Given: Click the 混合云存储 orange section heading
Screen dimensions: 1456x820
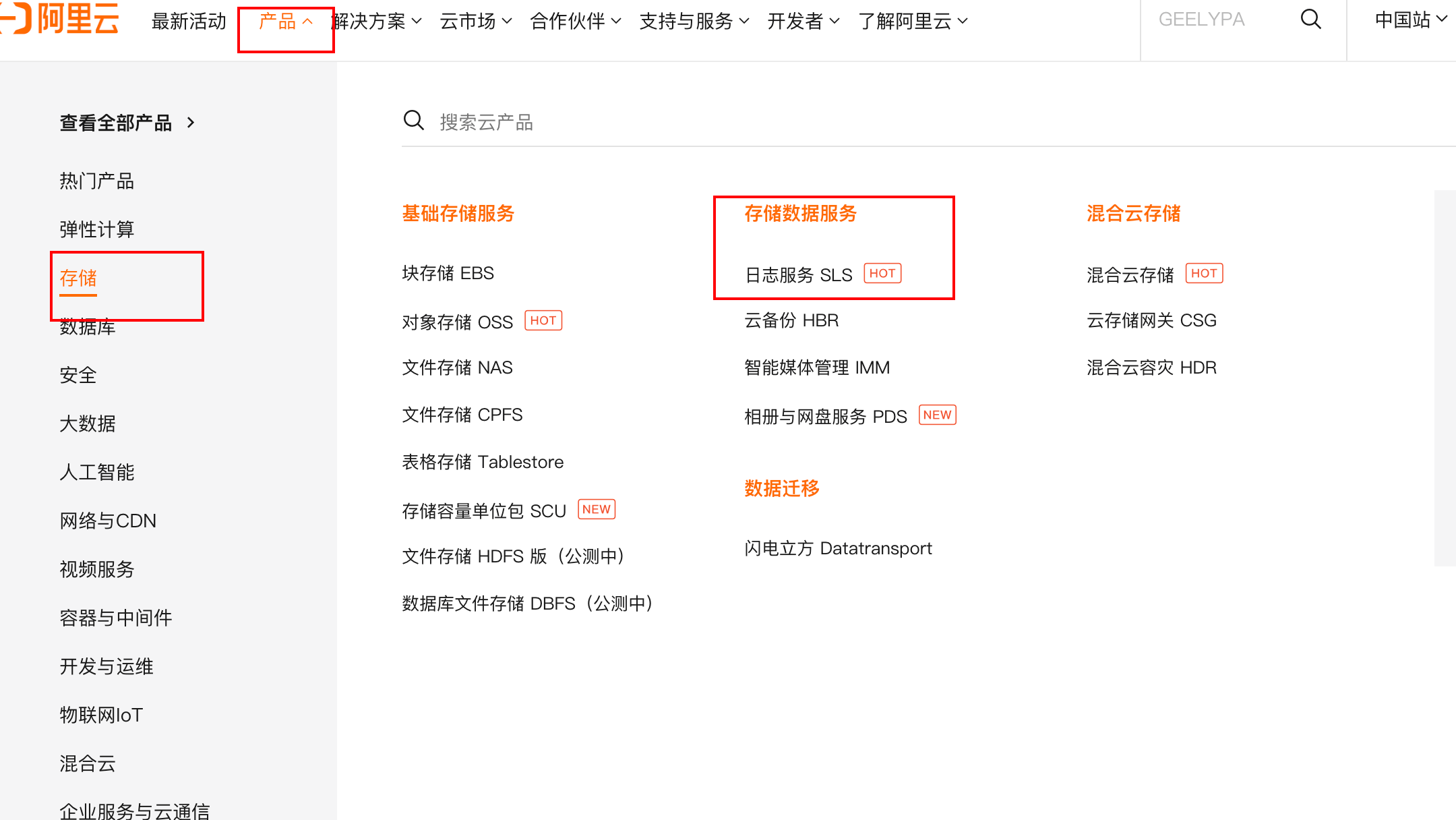Looking at the screenshot, I should pyautogui.click(x=1134, y=214).
